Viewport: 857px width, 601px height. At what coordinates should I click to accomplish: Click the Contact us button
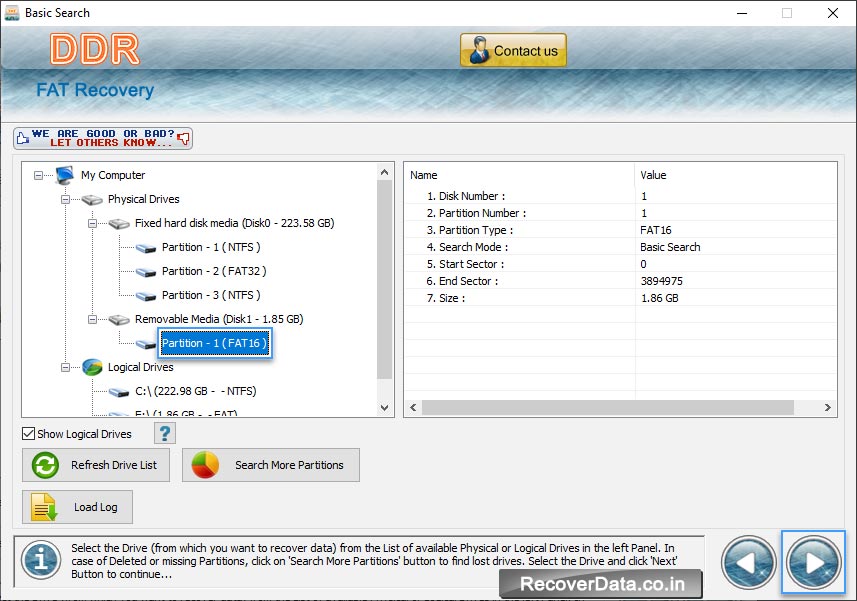[513, 50]
